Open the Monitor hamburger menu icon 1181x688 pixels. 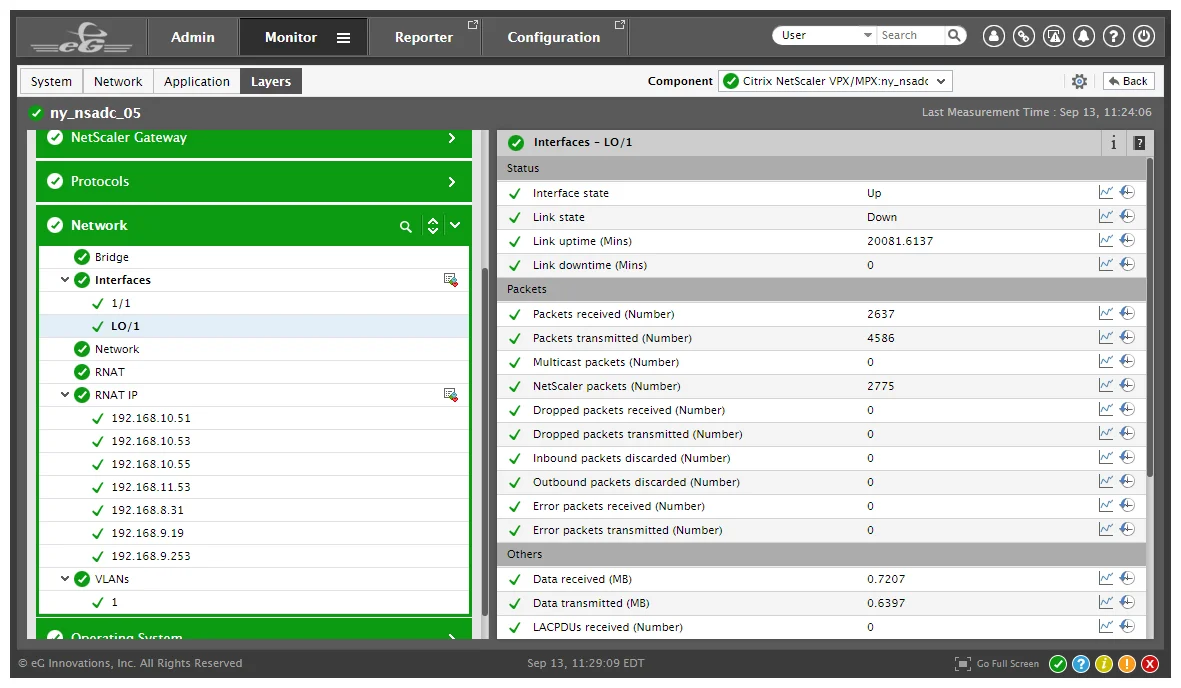tap(343, 38)
